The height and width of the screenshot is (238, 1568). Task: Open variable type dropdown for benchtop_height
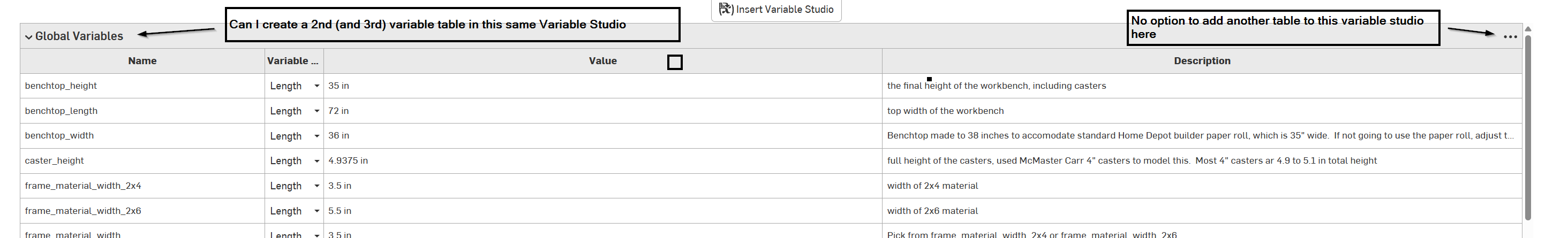point(316,86)
